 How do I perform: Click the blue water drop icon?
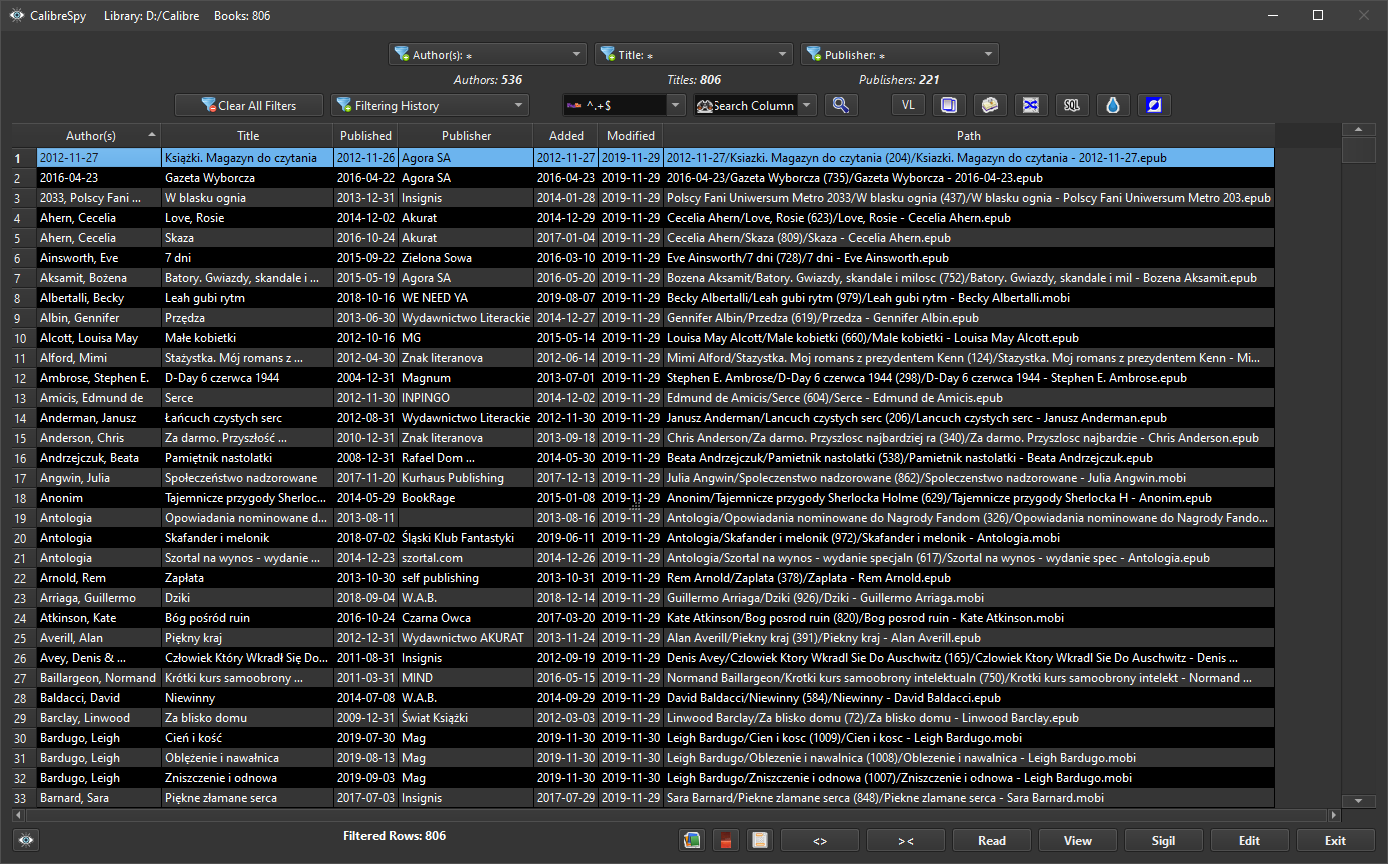point(1112,105)
